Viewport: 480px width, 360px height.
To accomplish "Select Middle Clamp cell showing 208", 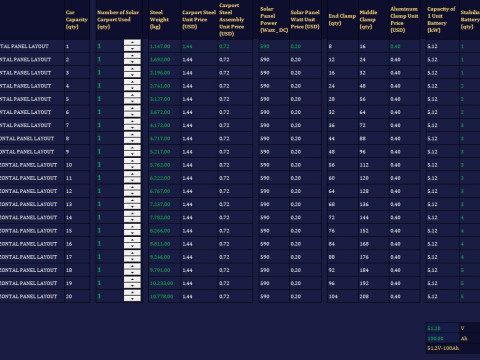I will coord(373,296).
